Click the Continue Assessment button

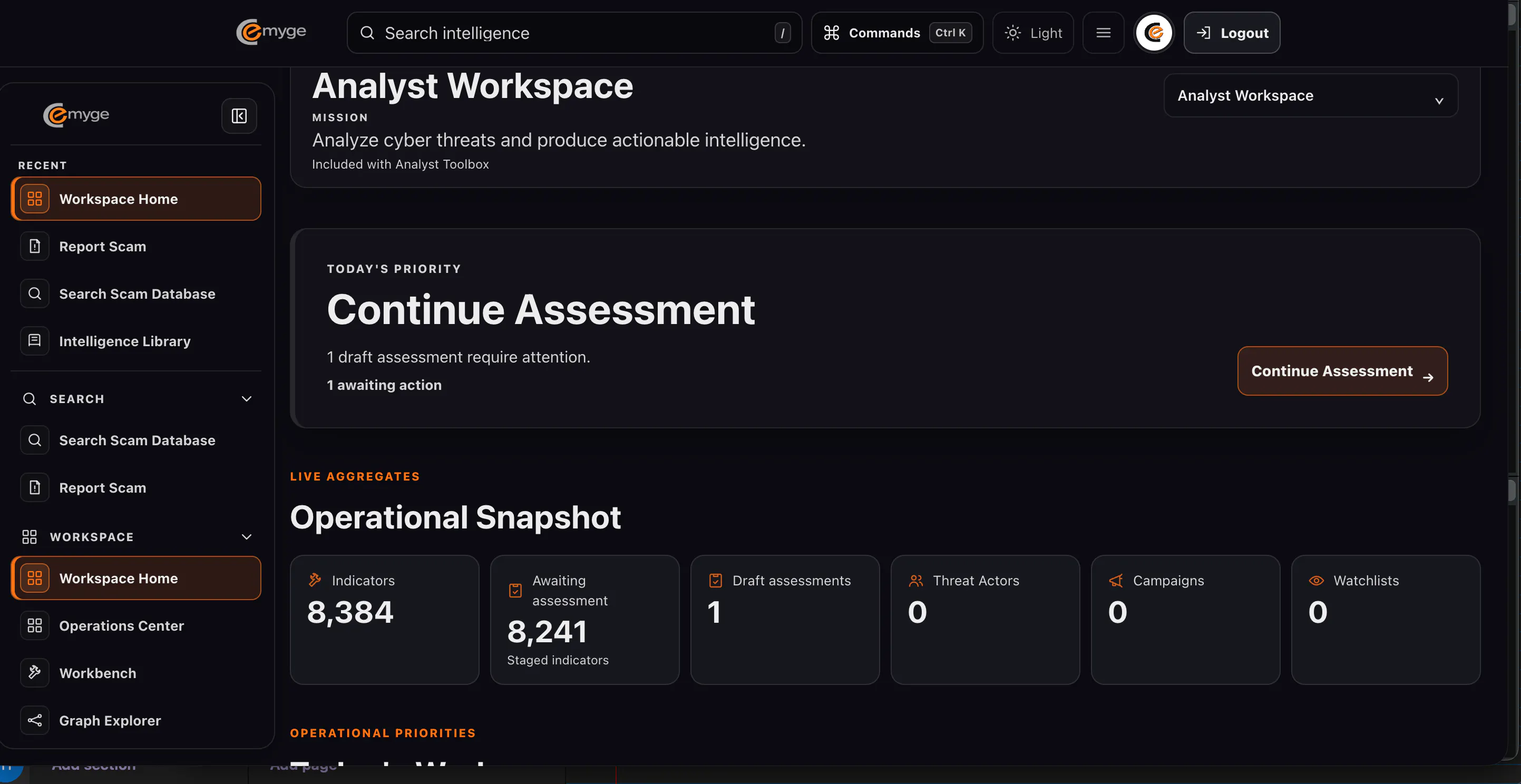click(x=1342, y=371)
